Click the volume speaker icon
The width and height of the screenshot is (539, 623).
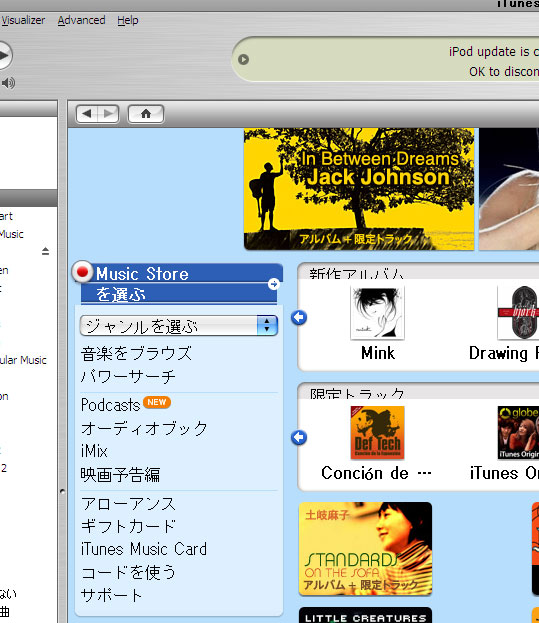coord(8,83)
